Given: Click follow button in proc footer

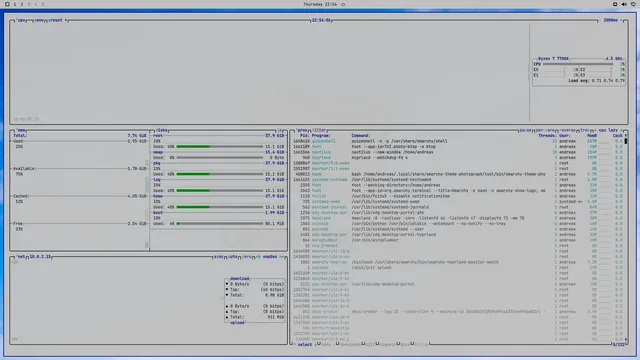Looking at the screenshot, I should (421, 344).
